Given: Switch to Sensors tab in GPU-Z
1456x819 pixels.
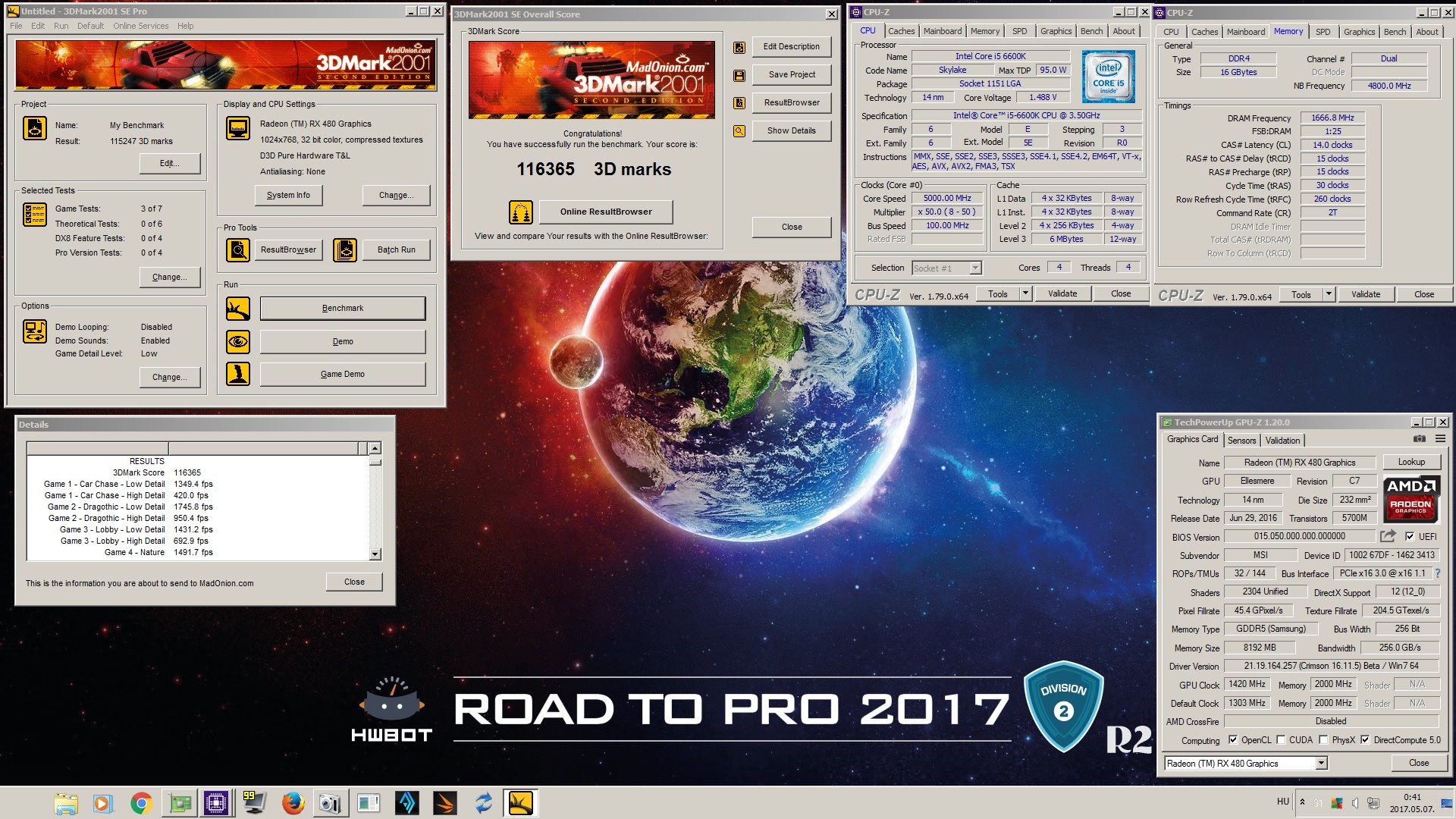Looking at the screenshot, I should click(x=1241, y=441).
